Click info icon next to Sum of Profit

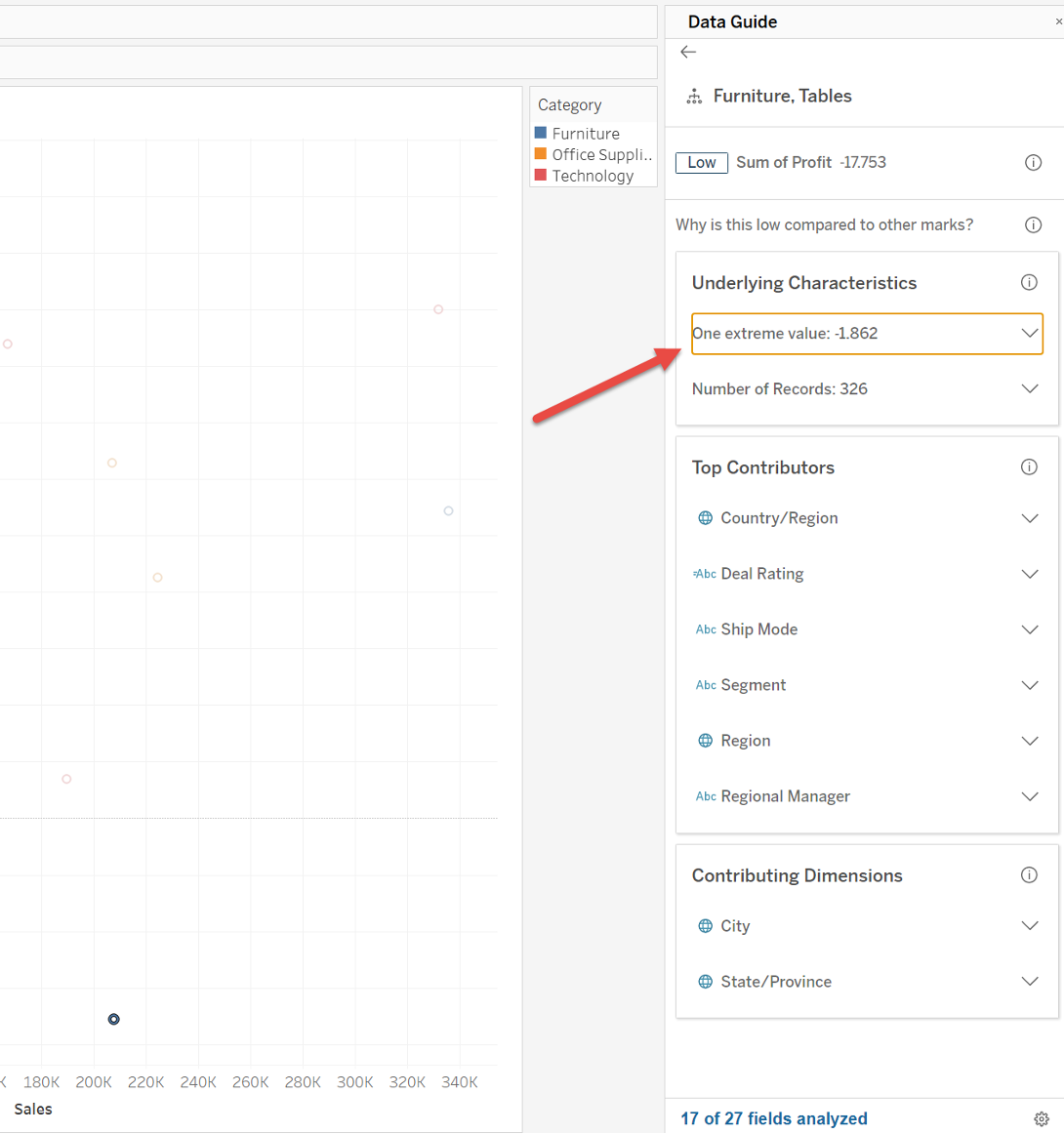[x=1033, y=163]
